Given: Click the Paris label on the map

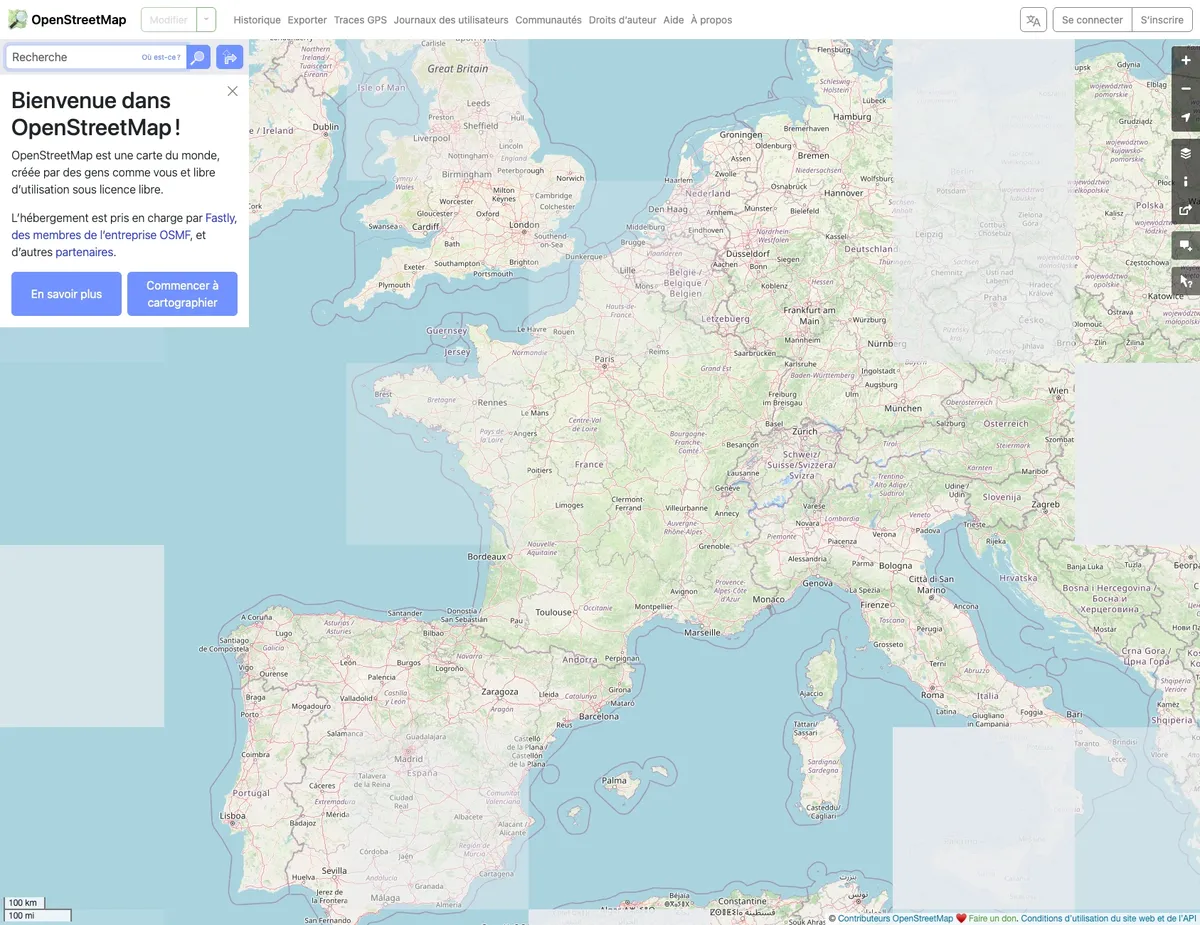Looking at the screenshot, I should [604, 358].
